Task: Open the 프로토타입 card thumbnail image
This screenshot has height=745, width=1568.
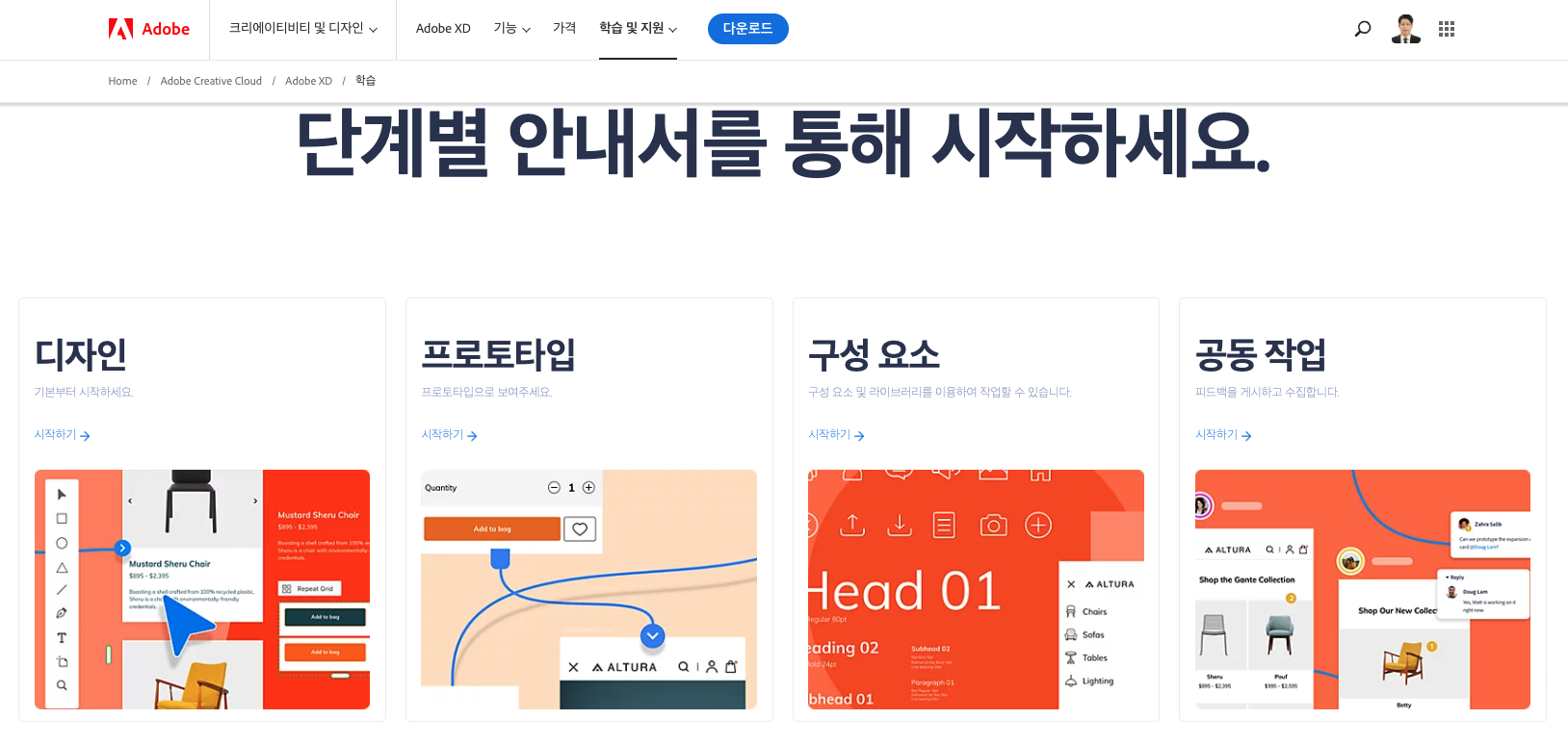Action: [x=589, y=589]
